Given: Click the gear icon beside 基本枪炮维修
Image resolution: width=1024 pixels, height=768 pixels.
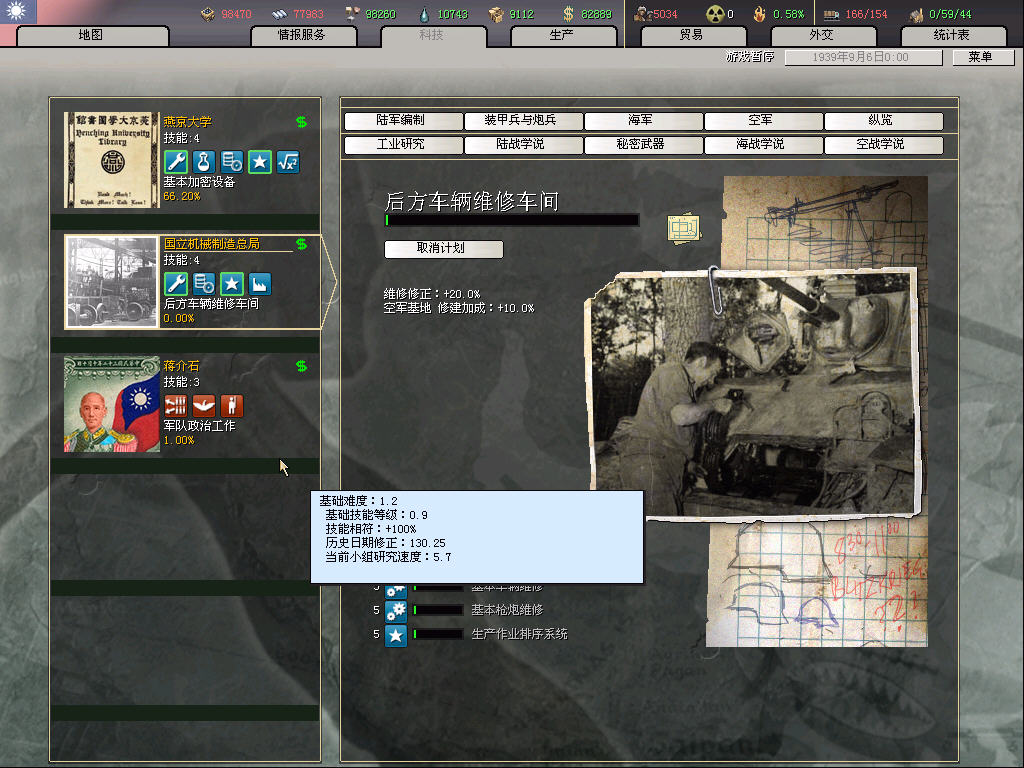Looking at the screenshot, I should [x=396, y=610].
